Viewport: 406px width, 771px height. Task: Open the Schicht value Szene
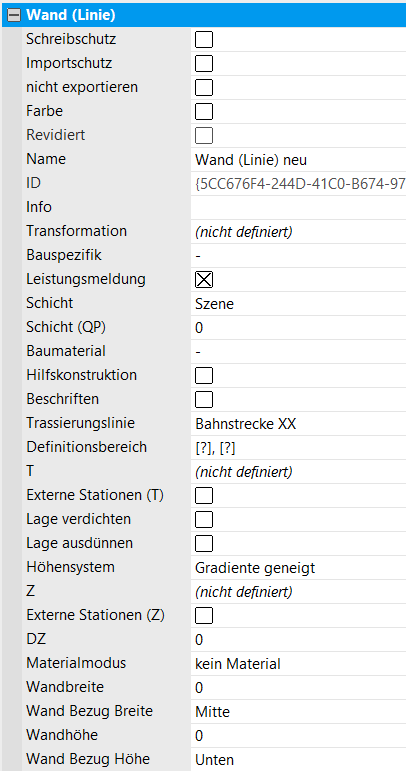point(298,304)
